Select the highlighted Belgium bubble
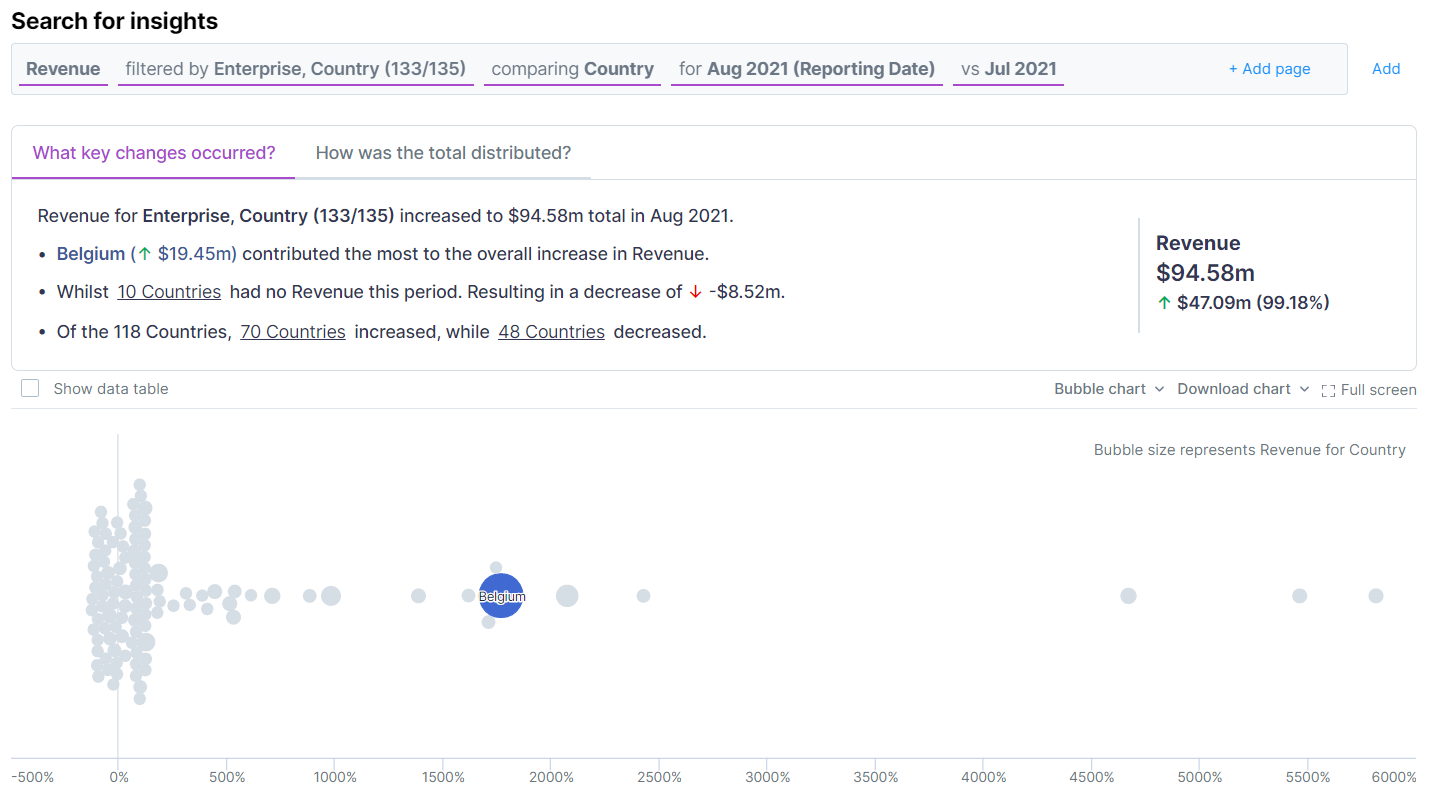Image resolution: width=1436 pixels, height=794 pixels. 501,596
